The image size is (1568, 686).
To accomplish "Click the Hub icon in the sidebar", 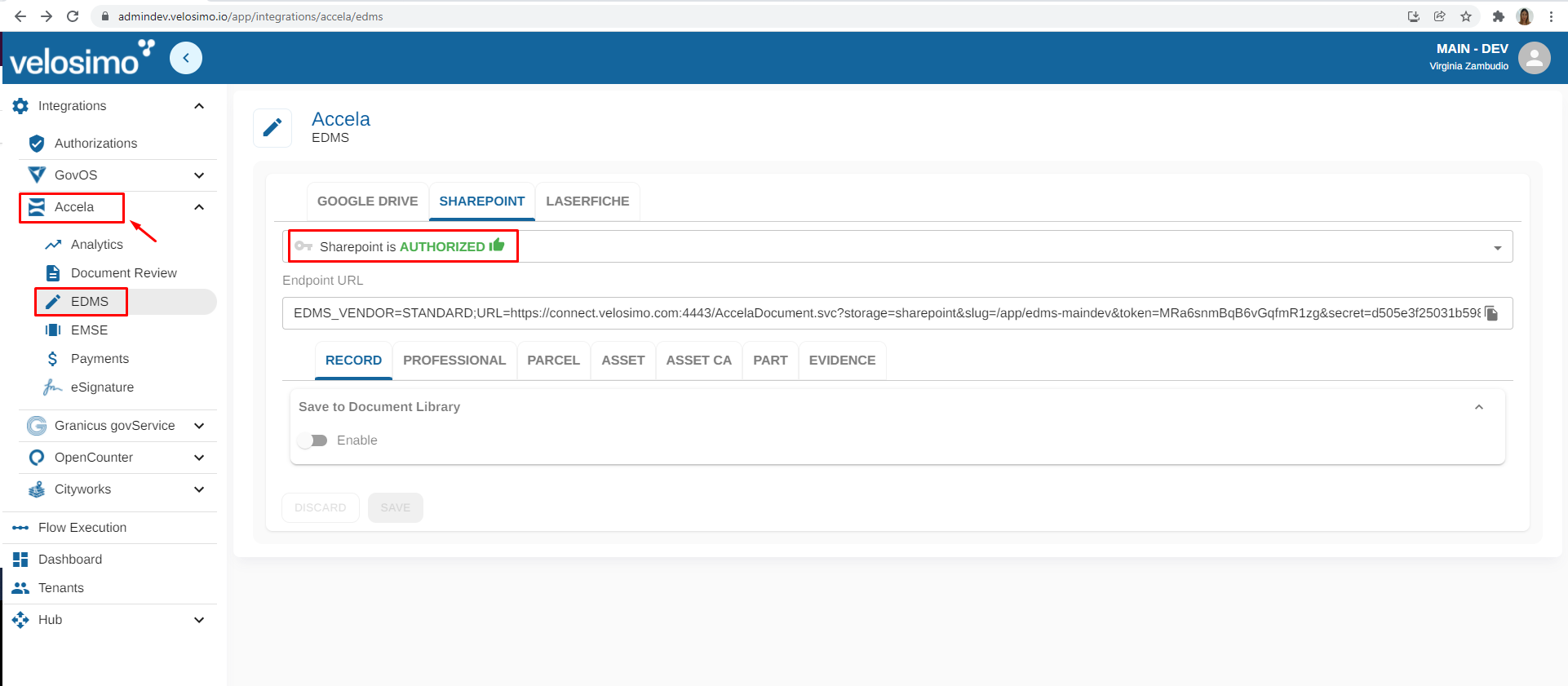I will [20, 620].
